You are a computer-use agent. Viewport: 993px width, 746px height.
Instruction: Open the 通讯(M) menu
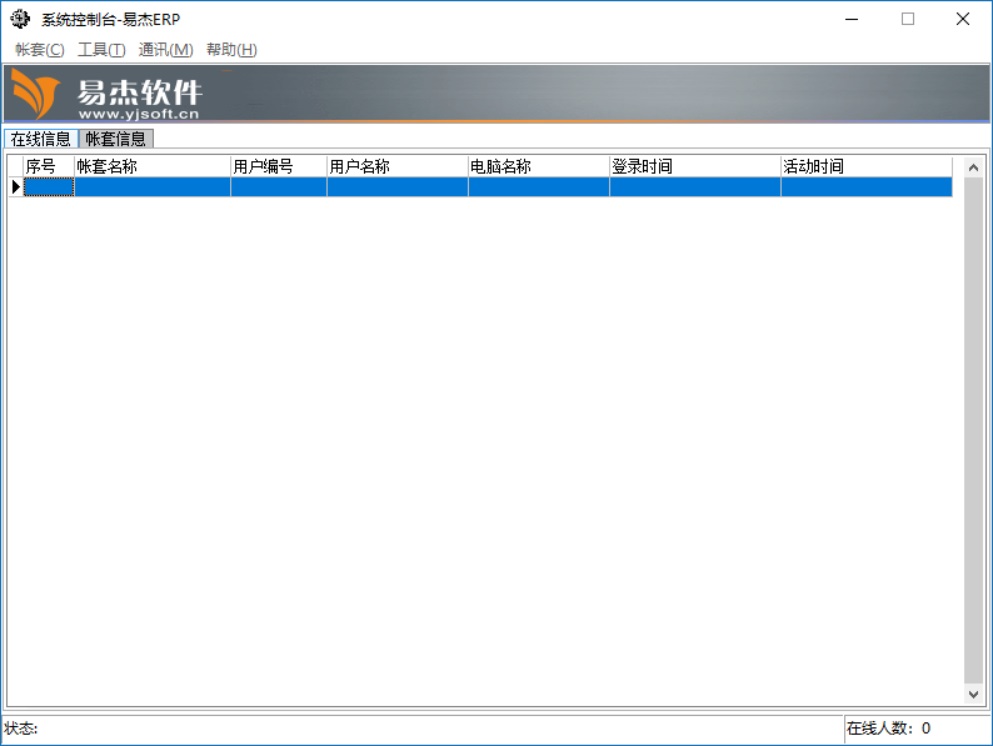[165, 50]
